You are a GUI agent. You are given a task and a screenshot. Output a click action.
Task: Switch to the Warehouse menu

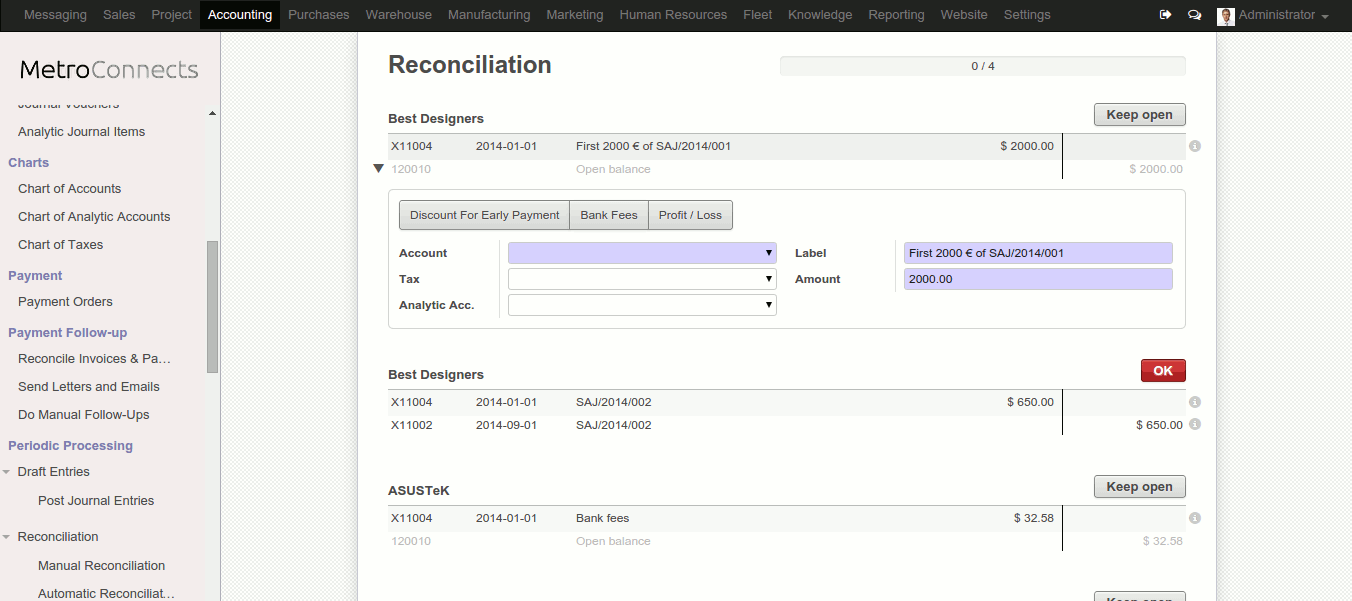398,15
